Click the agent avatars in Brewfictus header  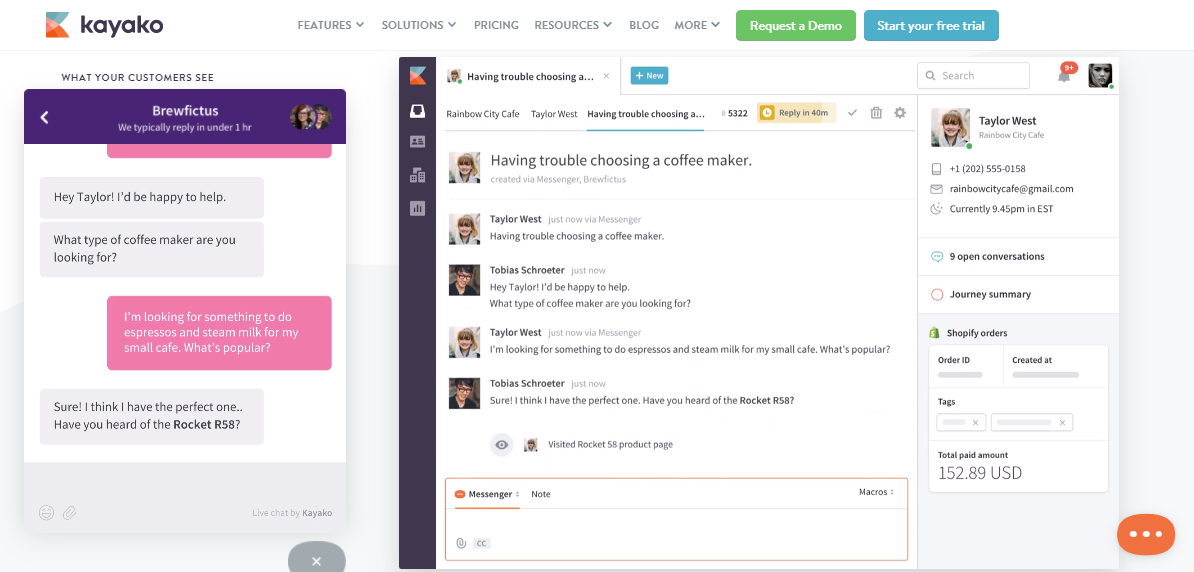[x=311, y=117]
